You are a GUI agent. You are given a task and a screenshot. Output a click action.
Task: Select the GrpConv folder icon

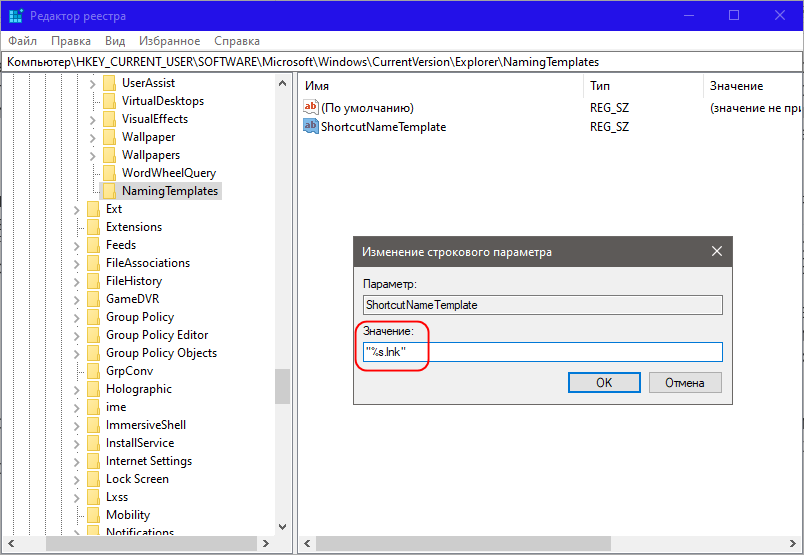coord(93,371)
